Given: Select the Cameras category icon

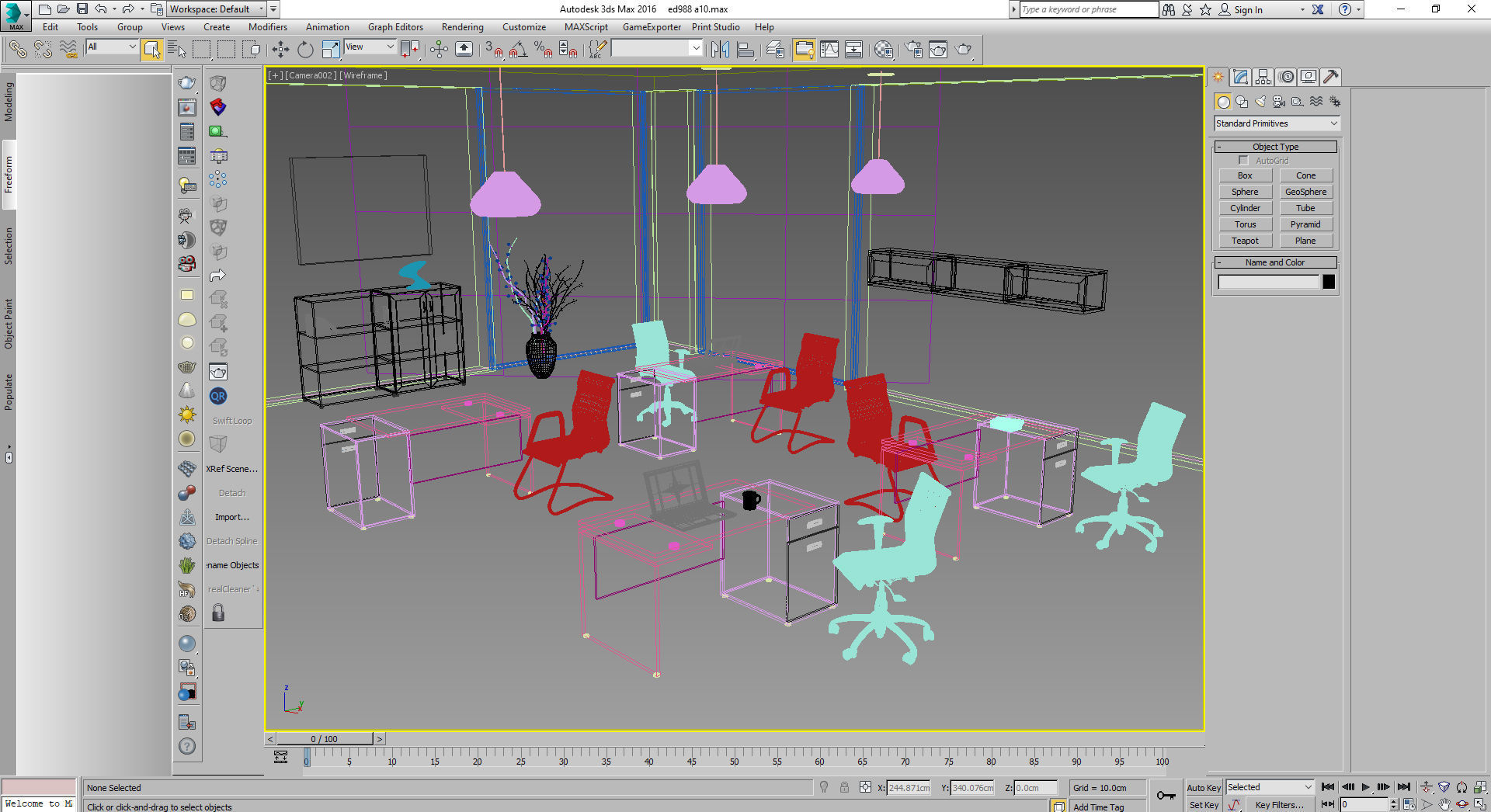Looking at the screenshot, I should click(x=1279, y=102).
